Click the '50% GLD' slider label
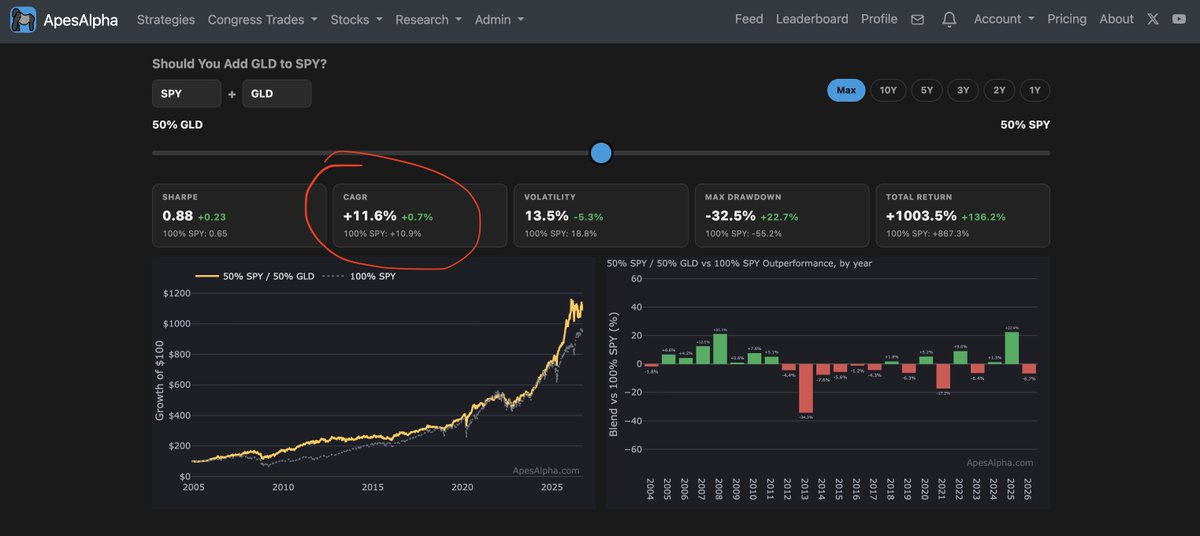This screenshot has height=536, width=1200. tap(177, 125)
